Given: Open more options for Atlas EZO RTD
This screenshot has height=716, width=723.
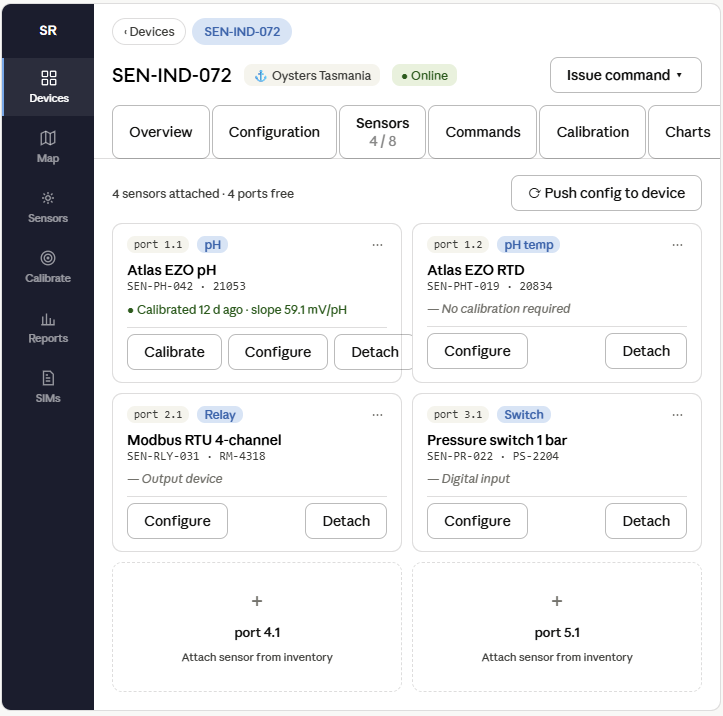Looking at the screenshot, I should (x=677, y=245).
